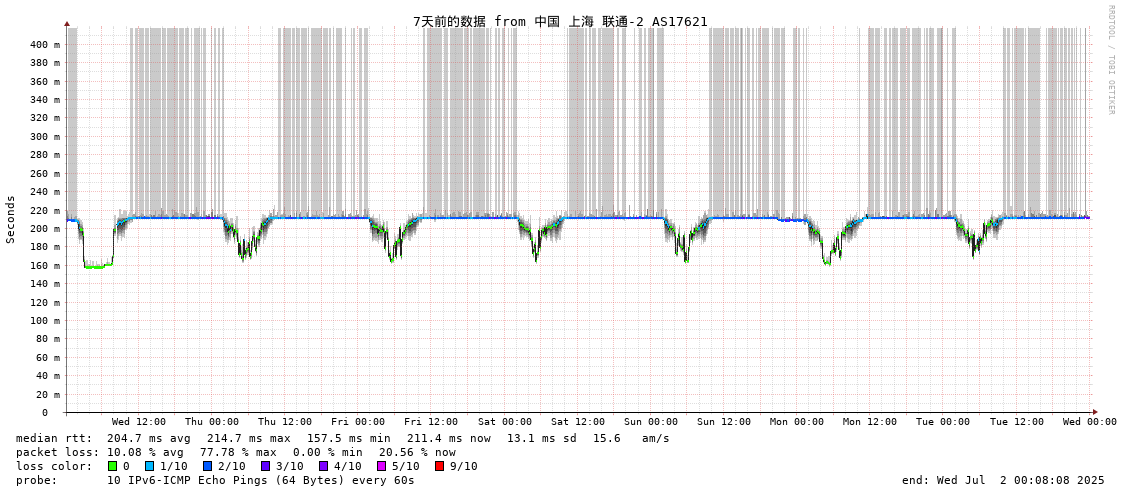Screen dimensions: 1121x494
Task: Click the graph title '7天前的数据 from 中国 上海 联通-2 AS17621'
Action: click(x=560, y=21)
